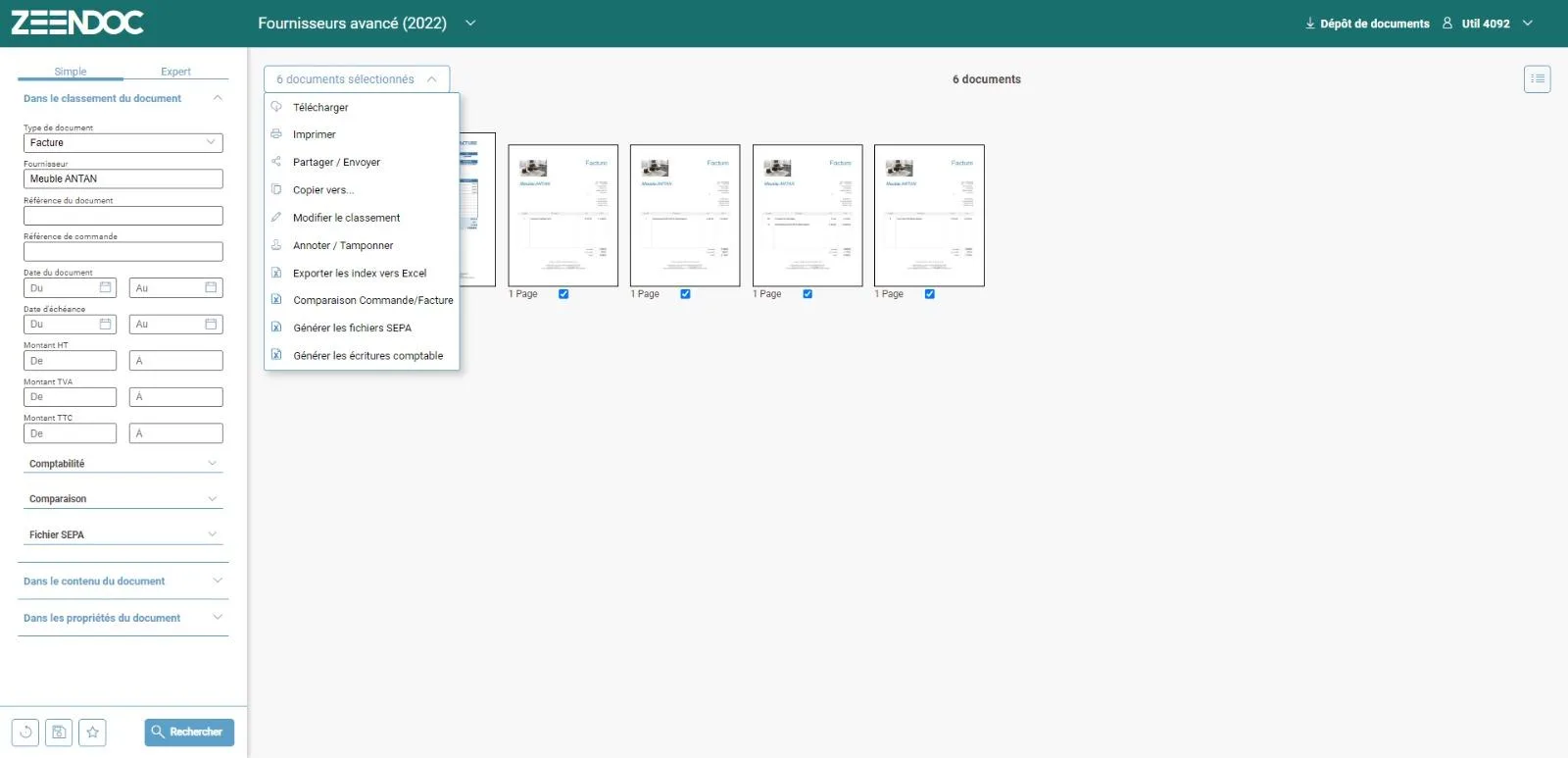Open the second Meuble ANTAN invoice thumbnail
Image resolution: width=1568 pixels, height=758 pixels.
tap(685, 216)
